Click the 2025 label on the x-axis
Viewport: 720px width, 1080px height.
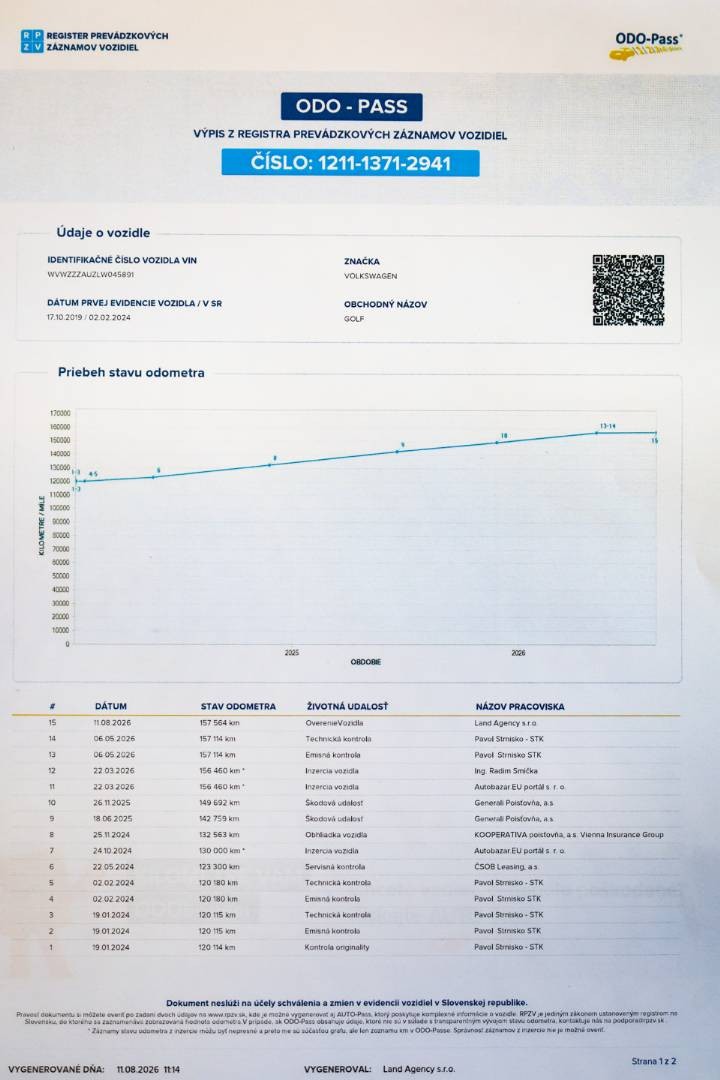[292, 652]
